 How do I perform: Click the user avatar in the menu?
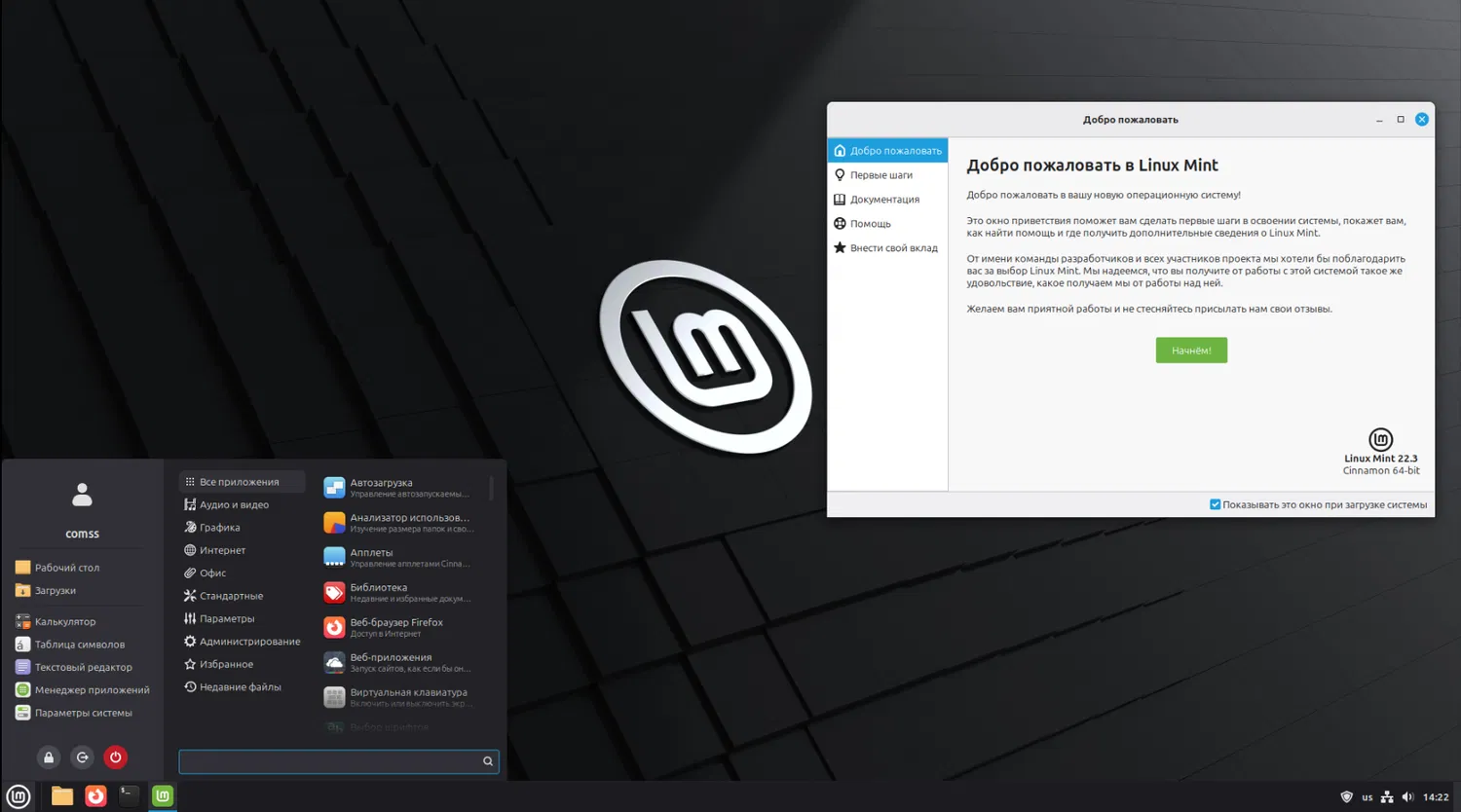[x=82, y=496]
